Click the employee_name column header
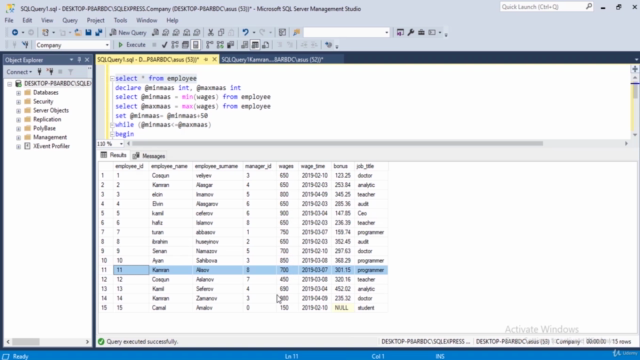Viewport: 640px width, 360px height. [x=169, y=166]
